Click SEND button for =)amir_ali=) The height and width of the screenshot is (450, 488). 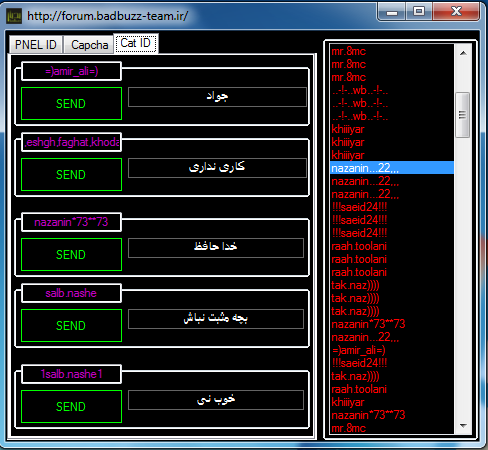pyautogui.click(x=71, y=104)
